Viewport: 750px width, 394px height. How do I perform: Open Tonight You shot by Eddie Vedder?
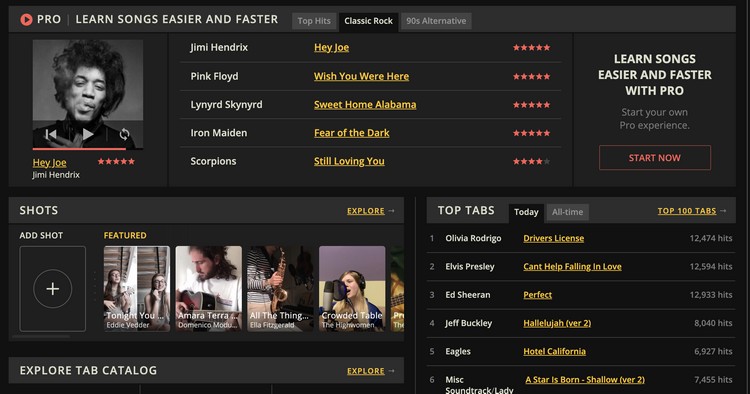tap(137, 289)
